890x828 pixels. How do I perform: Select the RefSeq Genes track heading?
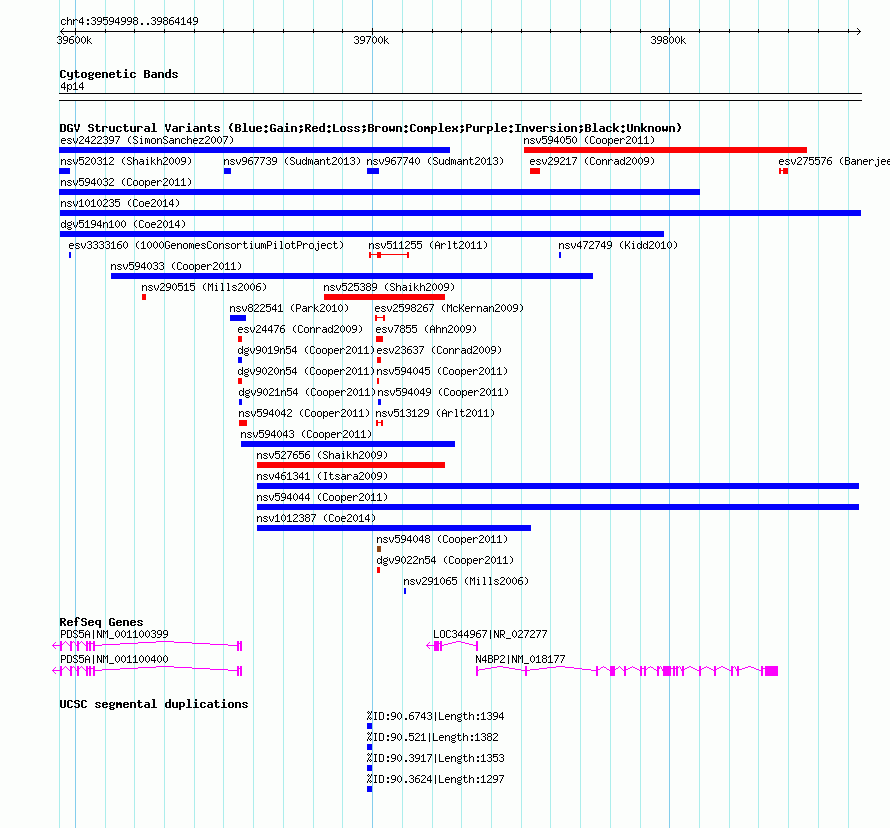(101, 622)
